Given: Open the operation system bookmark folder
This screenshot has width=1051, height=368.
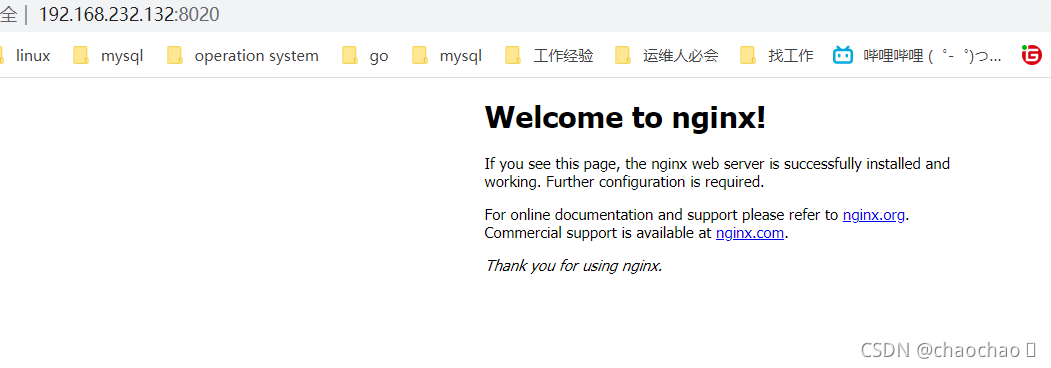Looking at the screenshot, I should tap(243, 56).
